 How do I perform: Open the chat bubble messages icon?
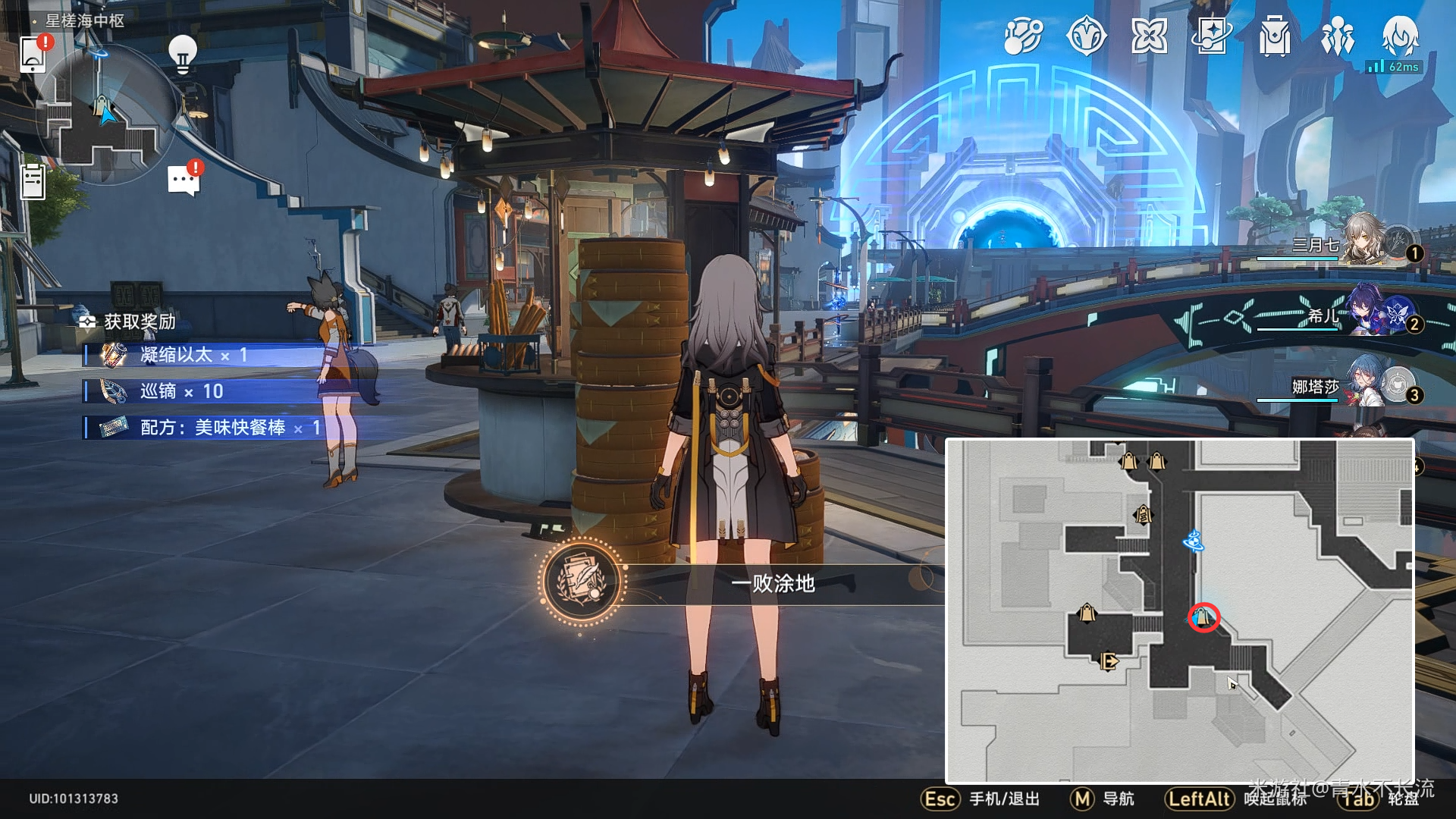184,180
